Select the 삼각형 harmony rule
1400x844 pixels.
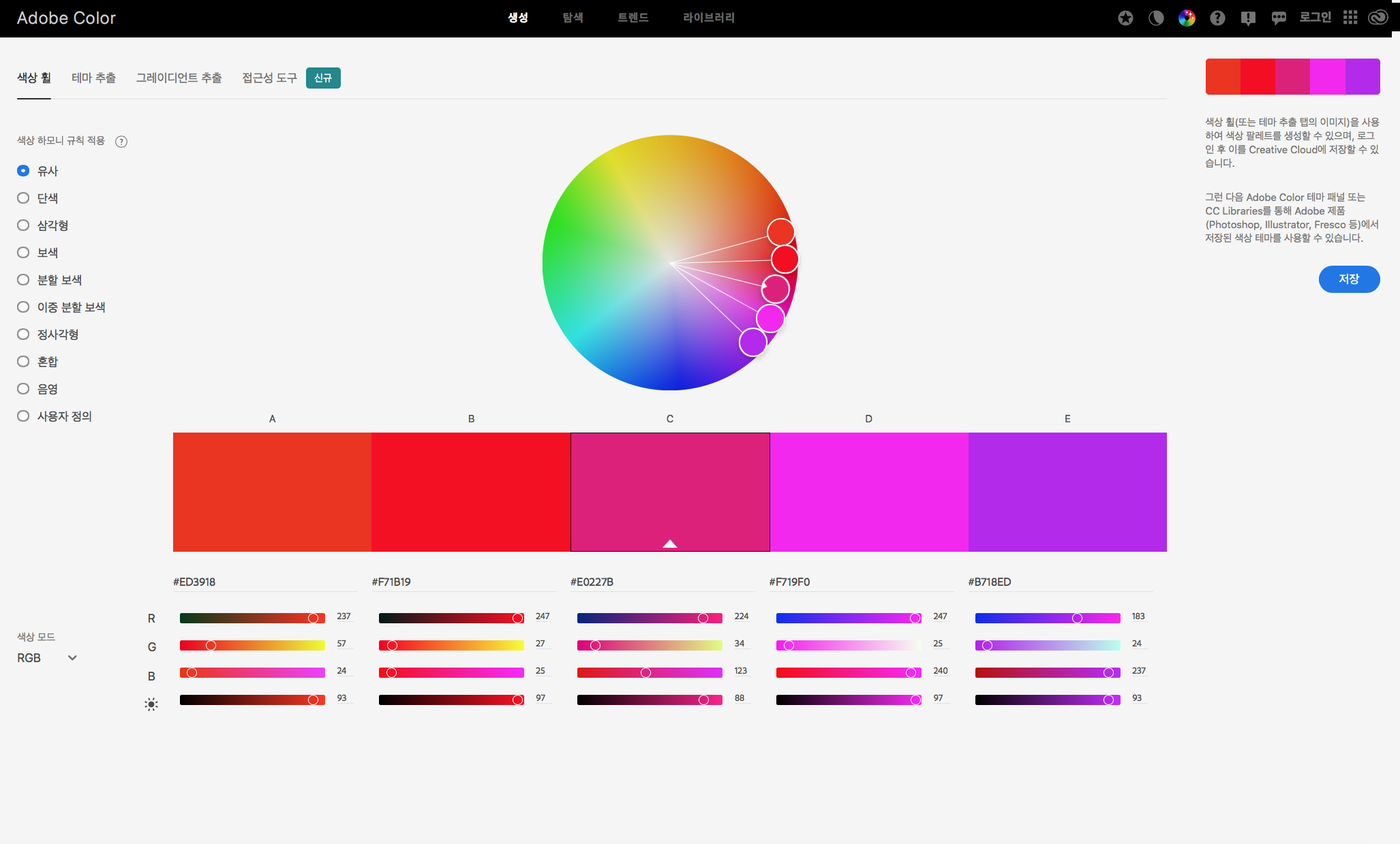tap(23, 225)
